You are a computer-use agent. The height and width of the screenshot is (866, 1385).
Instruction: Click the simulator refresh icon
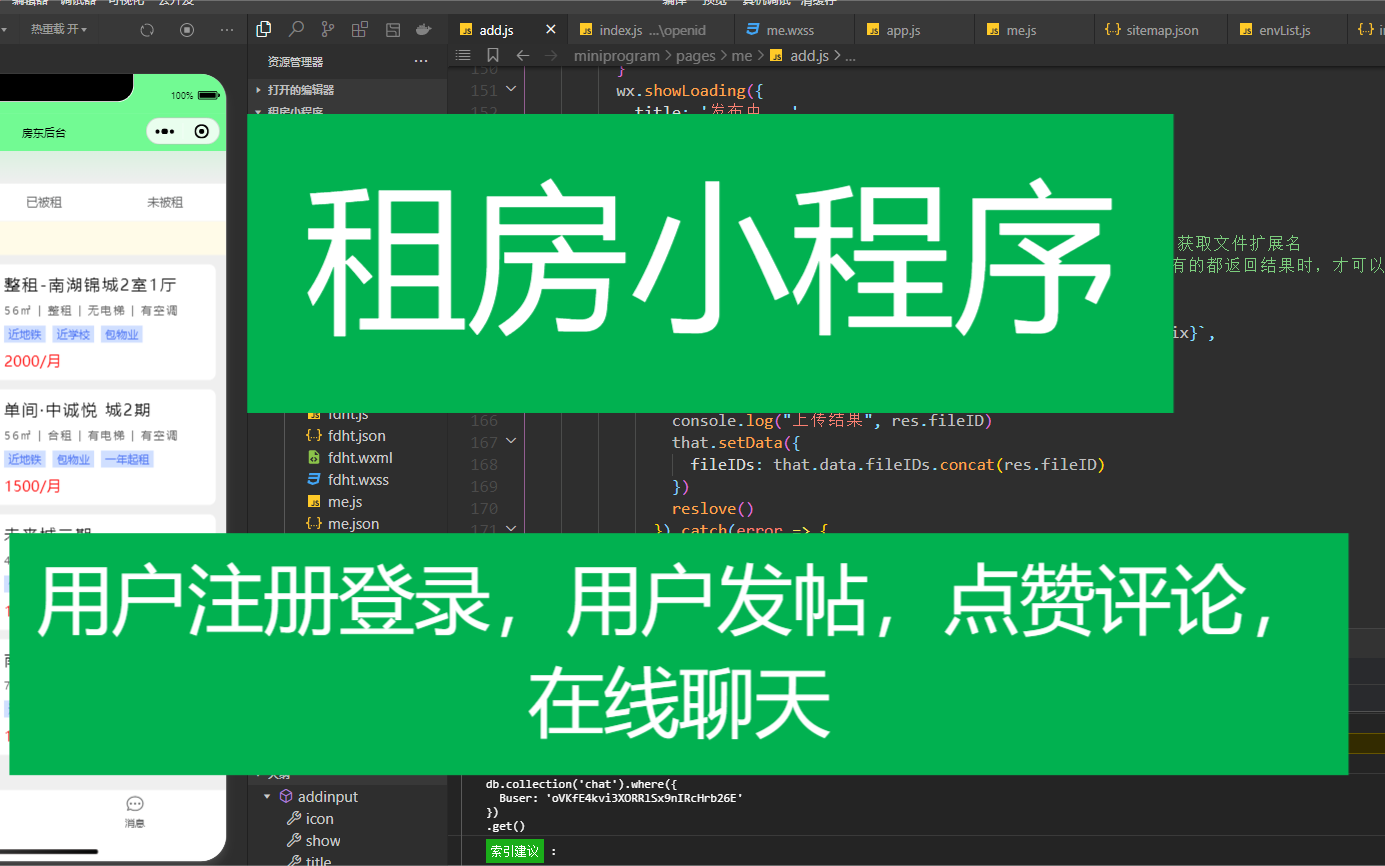147,30
